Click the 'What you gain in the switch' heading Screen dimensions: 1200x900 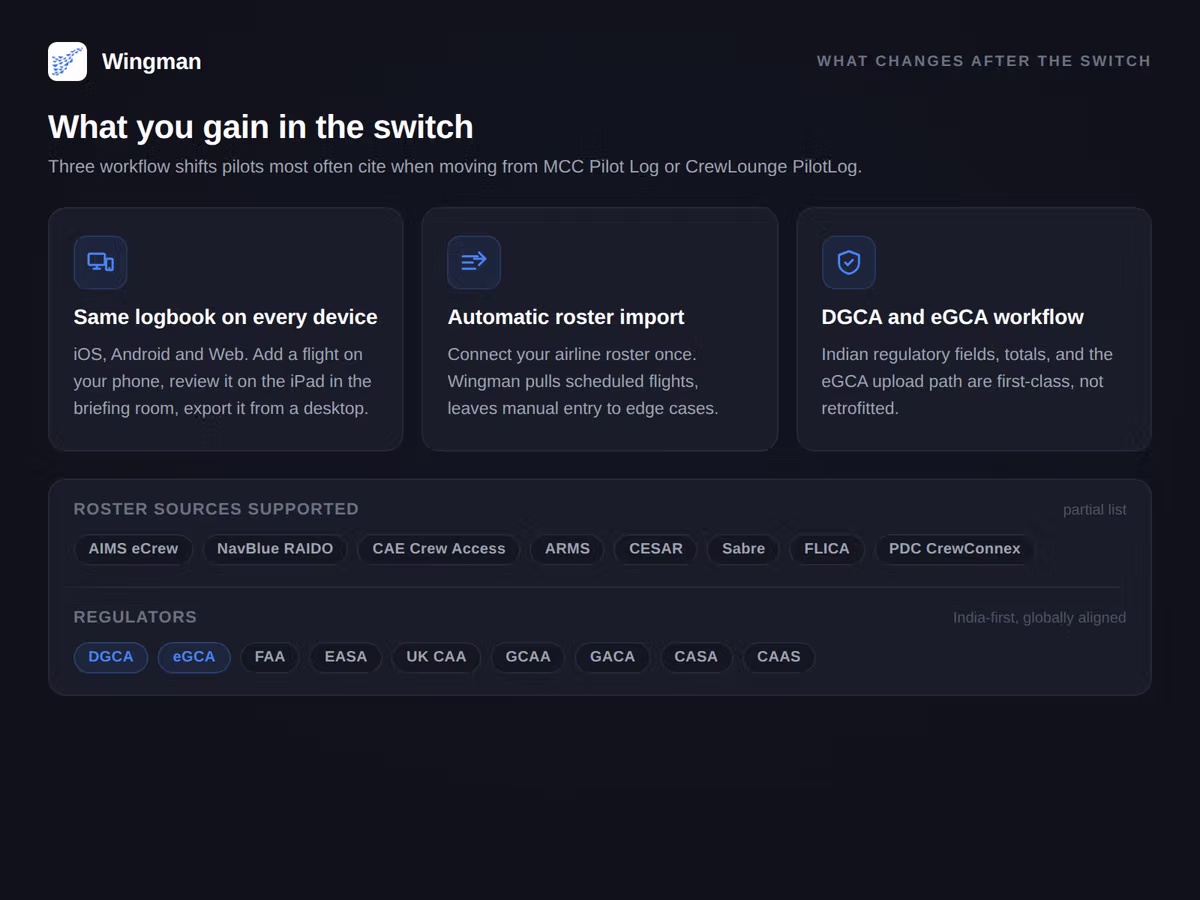(261, 127)
